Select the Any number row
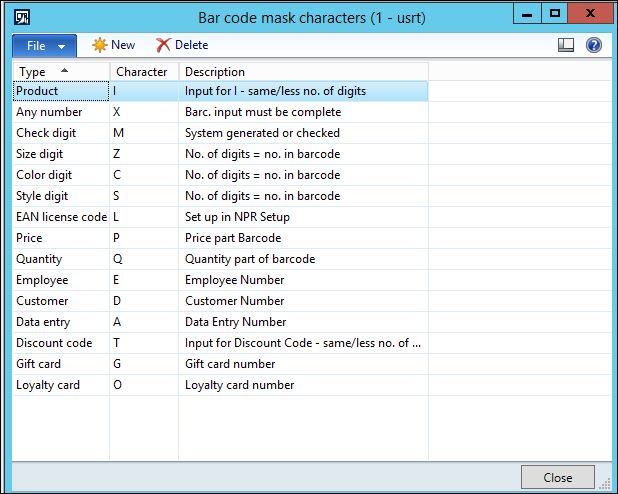Viewport: 618px width, 494px height. click(220, 112)
